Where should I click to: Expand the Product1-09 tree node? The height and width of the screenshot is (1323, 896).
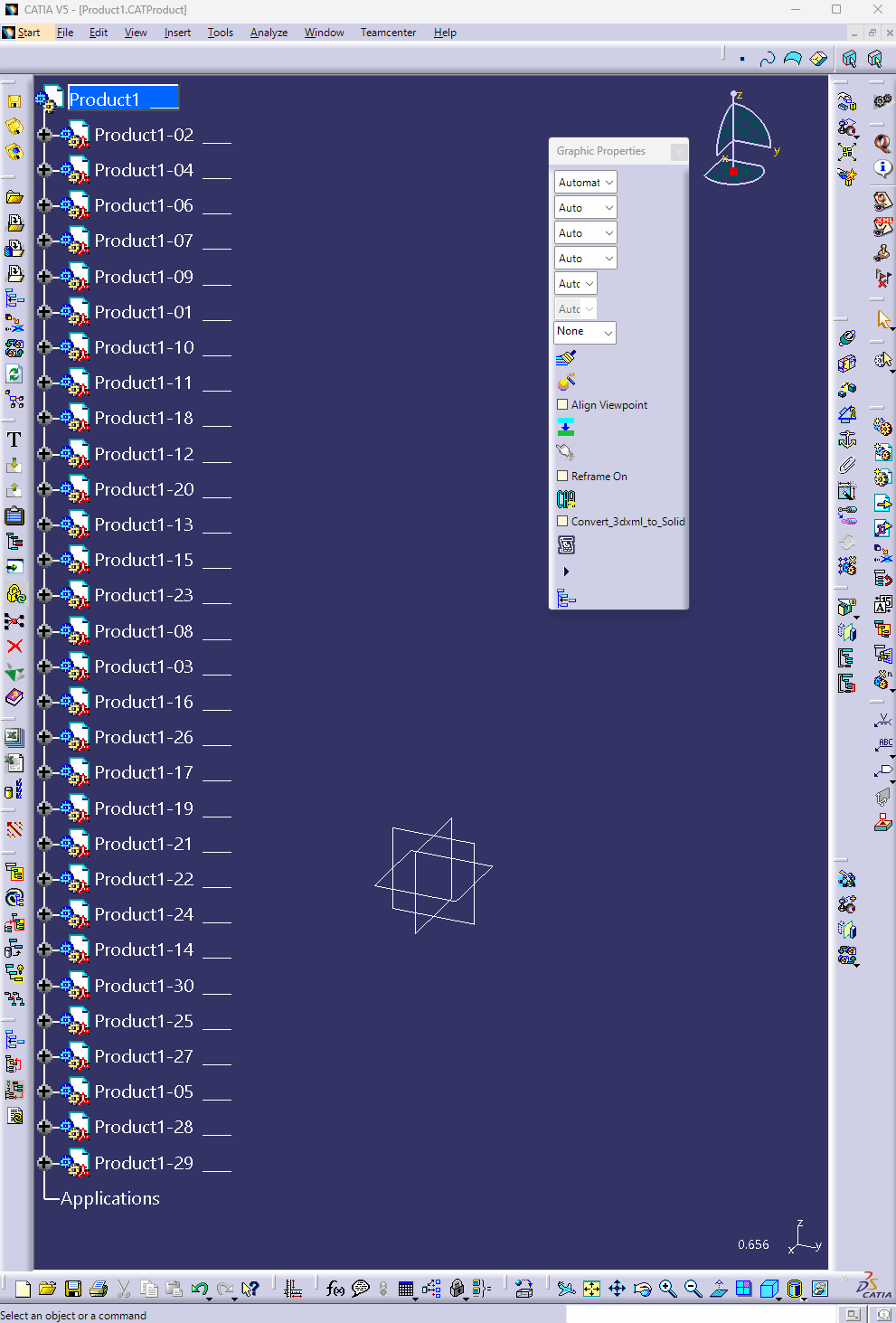[44, 276]
